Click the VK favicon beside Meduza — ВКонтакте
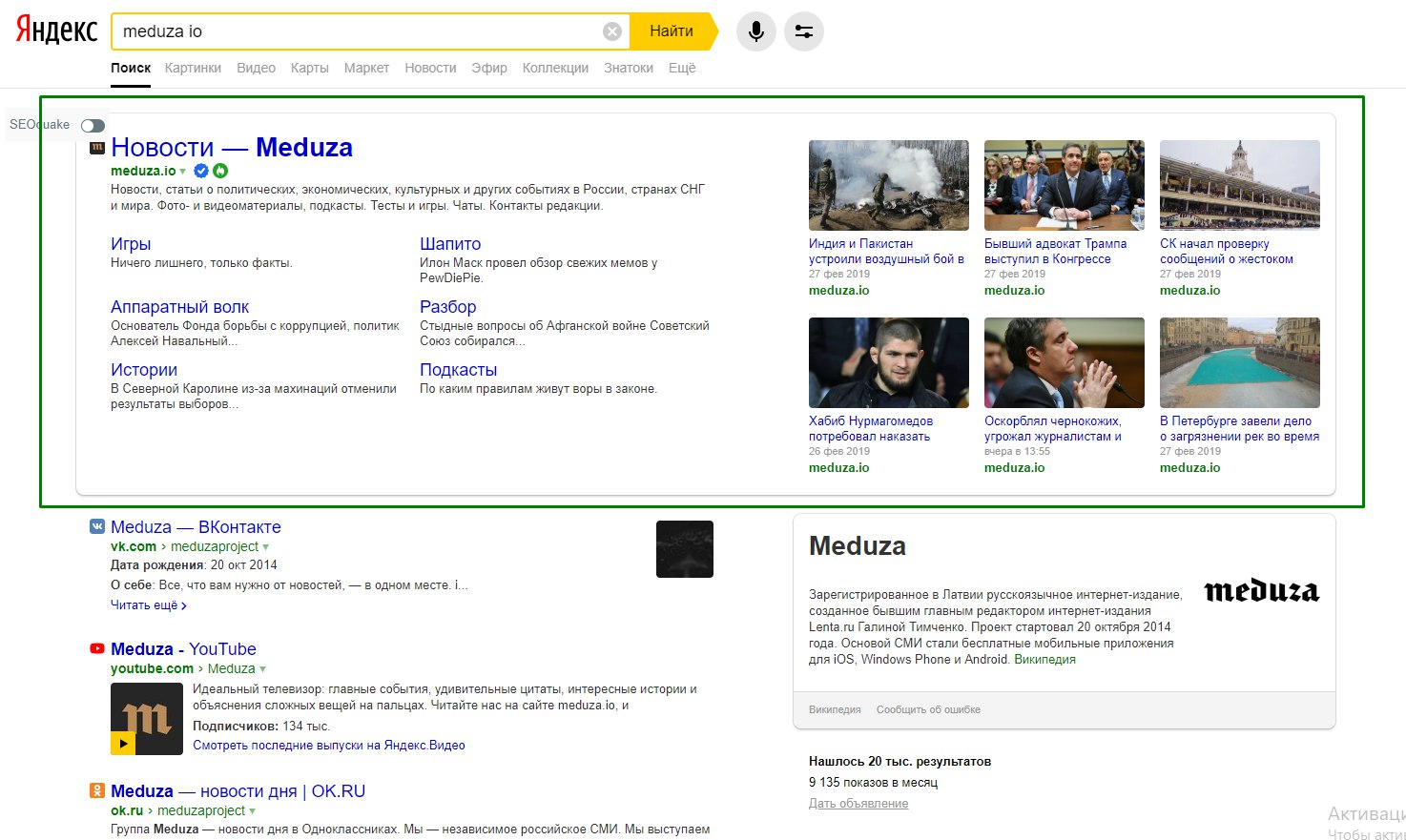This screenshot has width=1406, height=840. (96, 526)
